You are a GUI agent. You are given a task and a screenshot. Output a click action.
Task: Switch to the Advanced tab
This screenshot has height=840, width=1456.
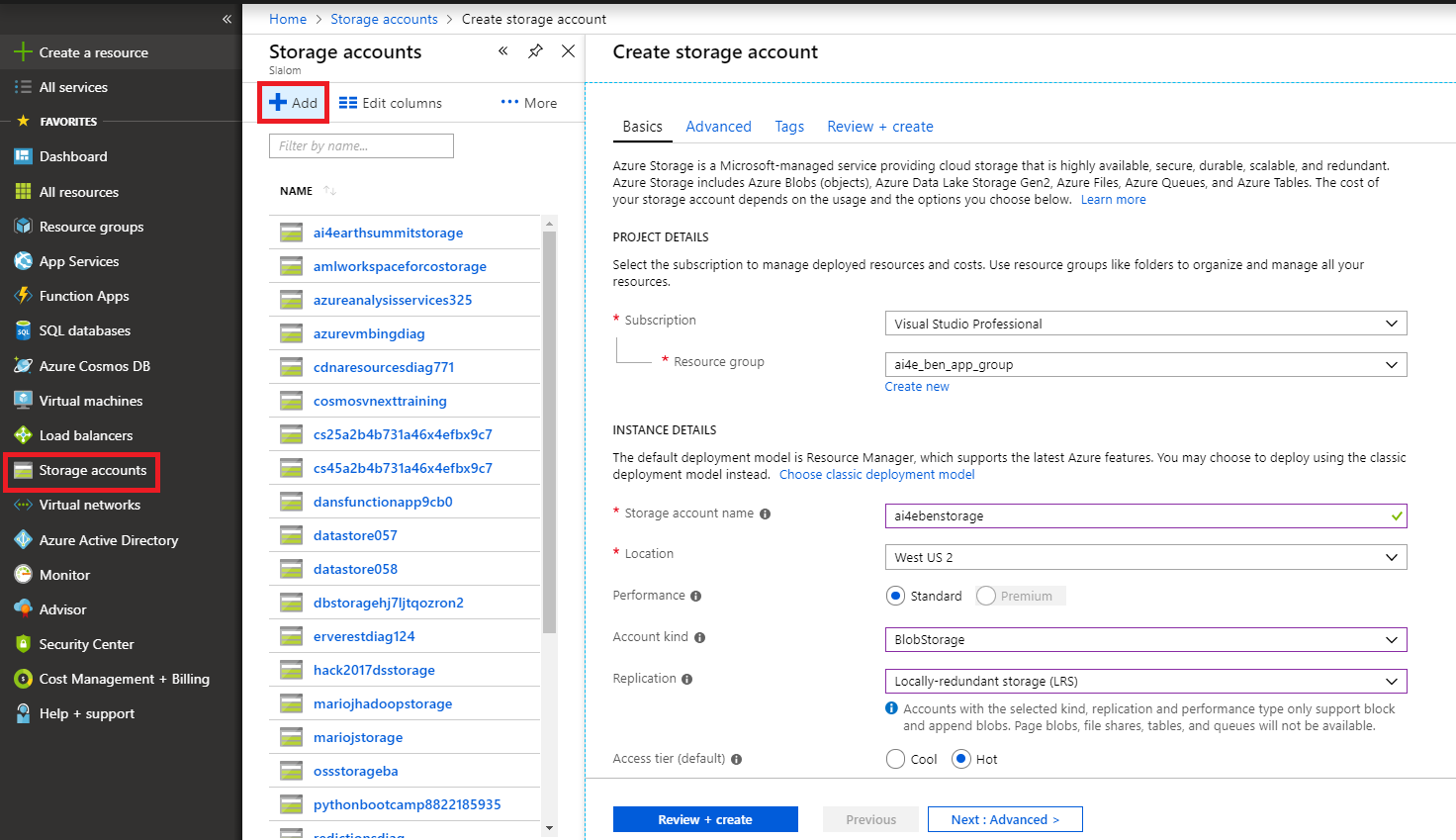point(718,126)
